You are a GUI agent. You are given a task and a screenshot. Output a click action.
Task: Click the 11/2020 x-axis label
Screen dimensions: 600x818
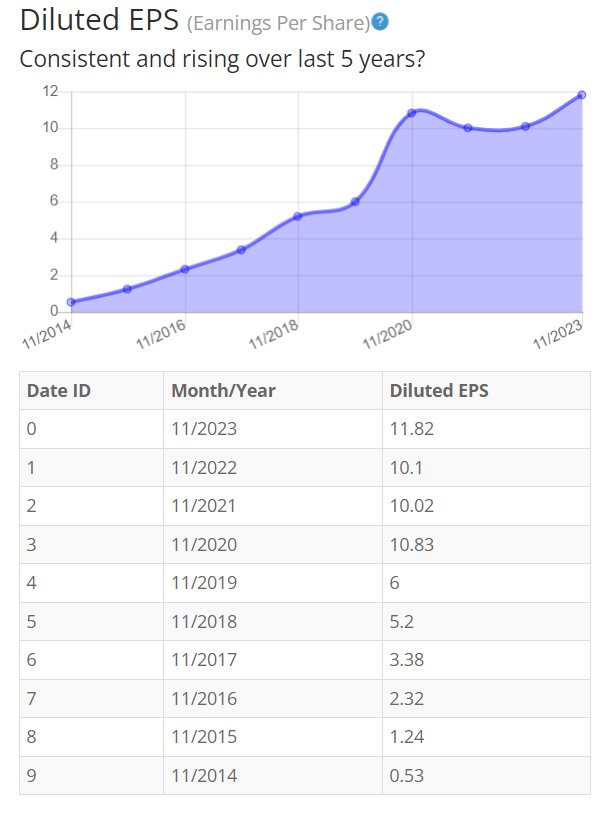tap(388, 334)
